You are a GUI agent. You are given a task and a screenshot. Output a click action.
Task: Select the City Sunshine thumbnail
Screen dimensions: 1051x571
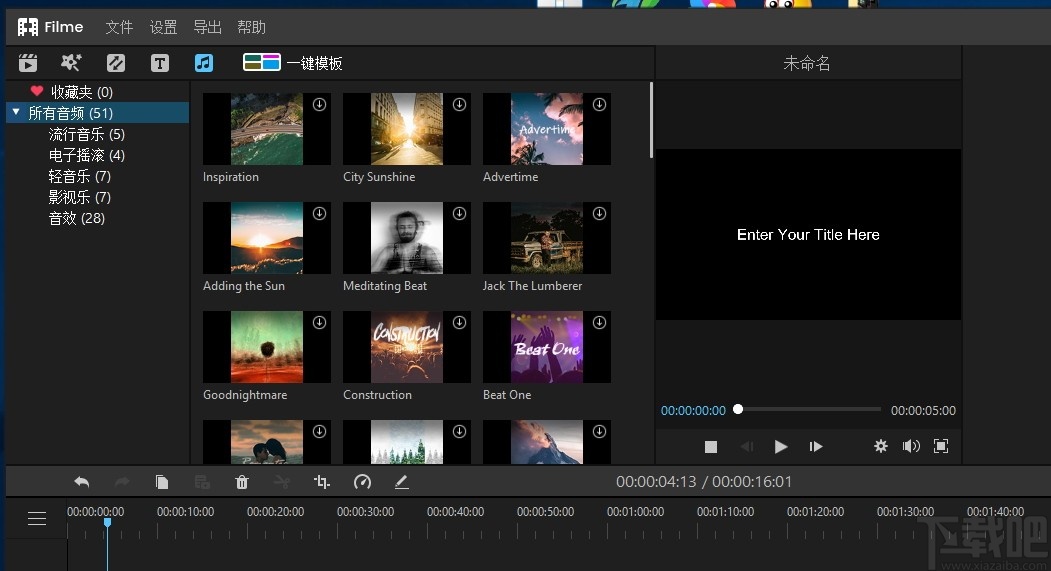tap(407, 129)
